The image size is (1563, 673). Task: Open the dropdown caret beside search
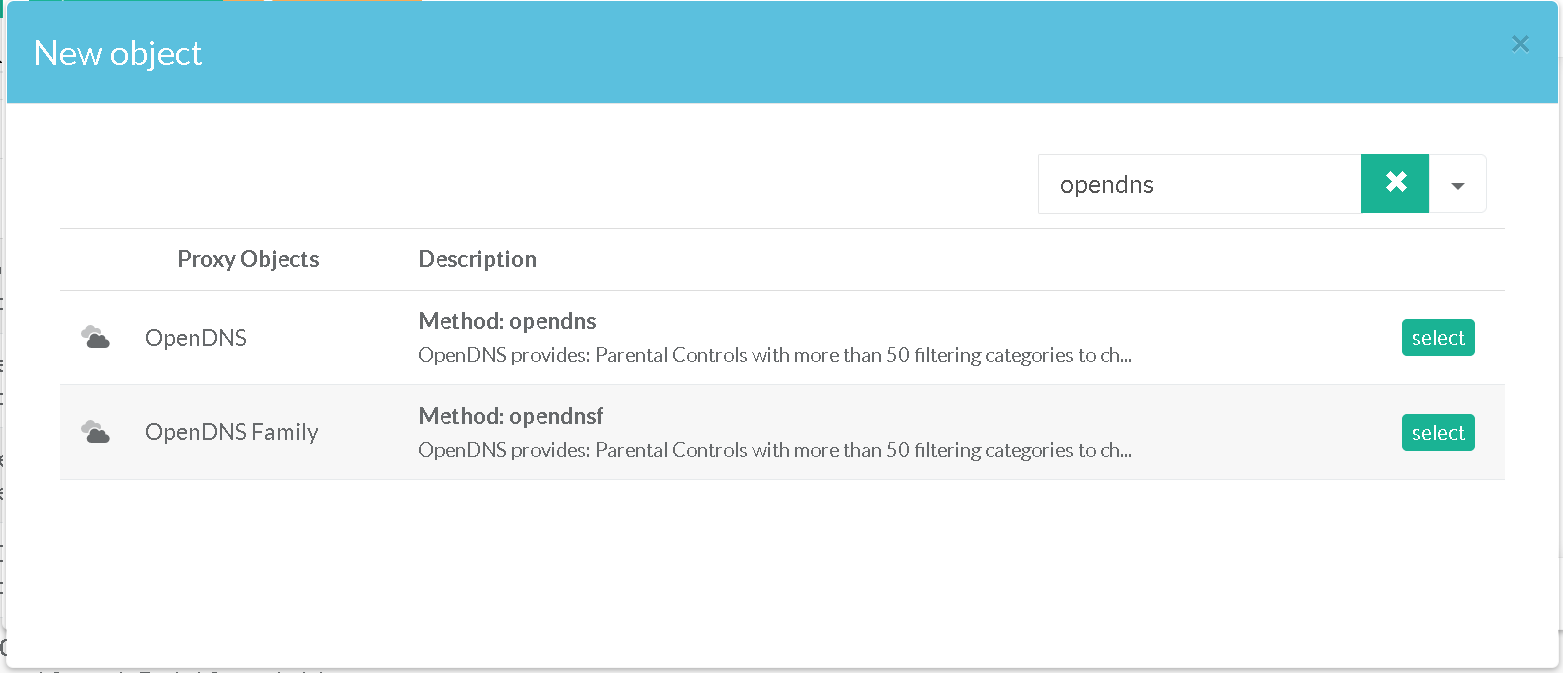click(x=1457, y=185)
